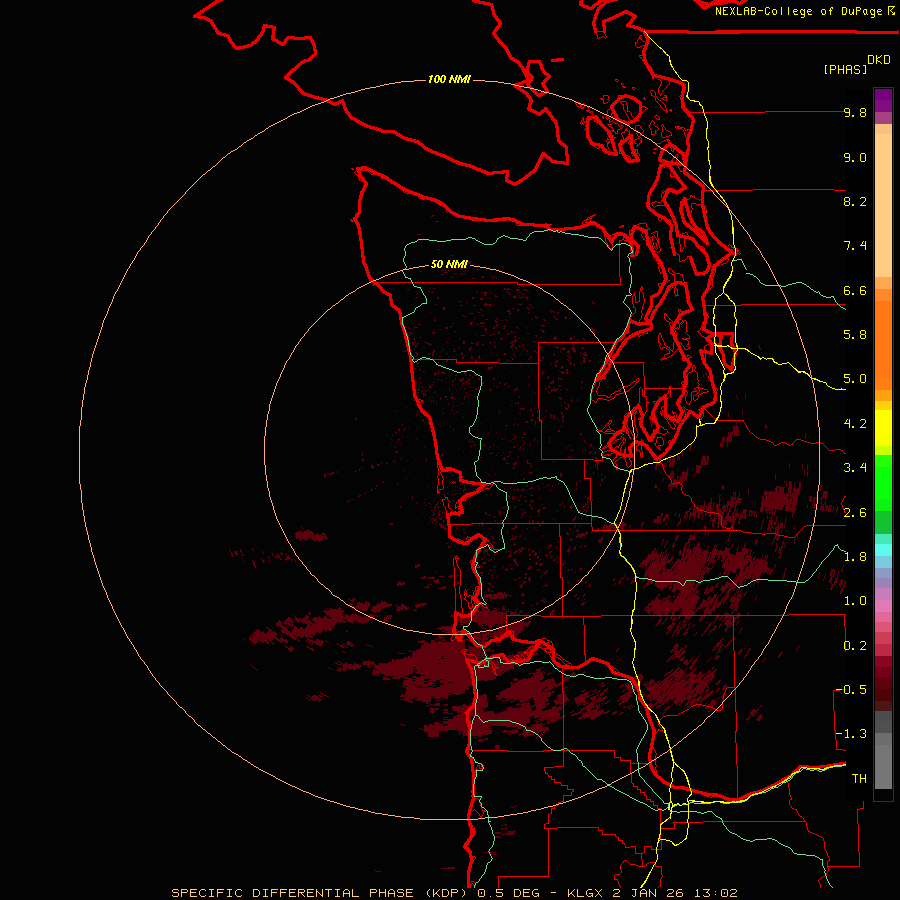Select the 4.2 scale value
Screen dimensions: 900x900
[x=855, y=424]
